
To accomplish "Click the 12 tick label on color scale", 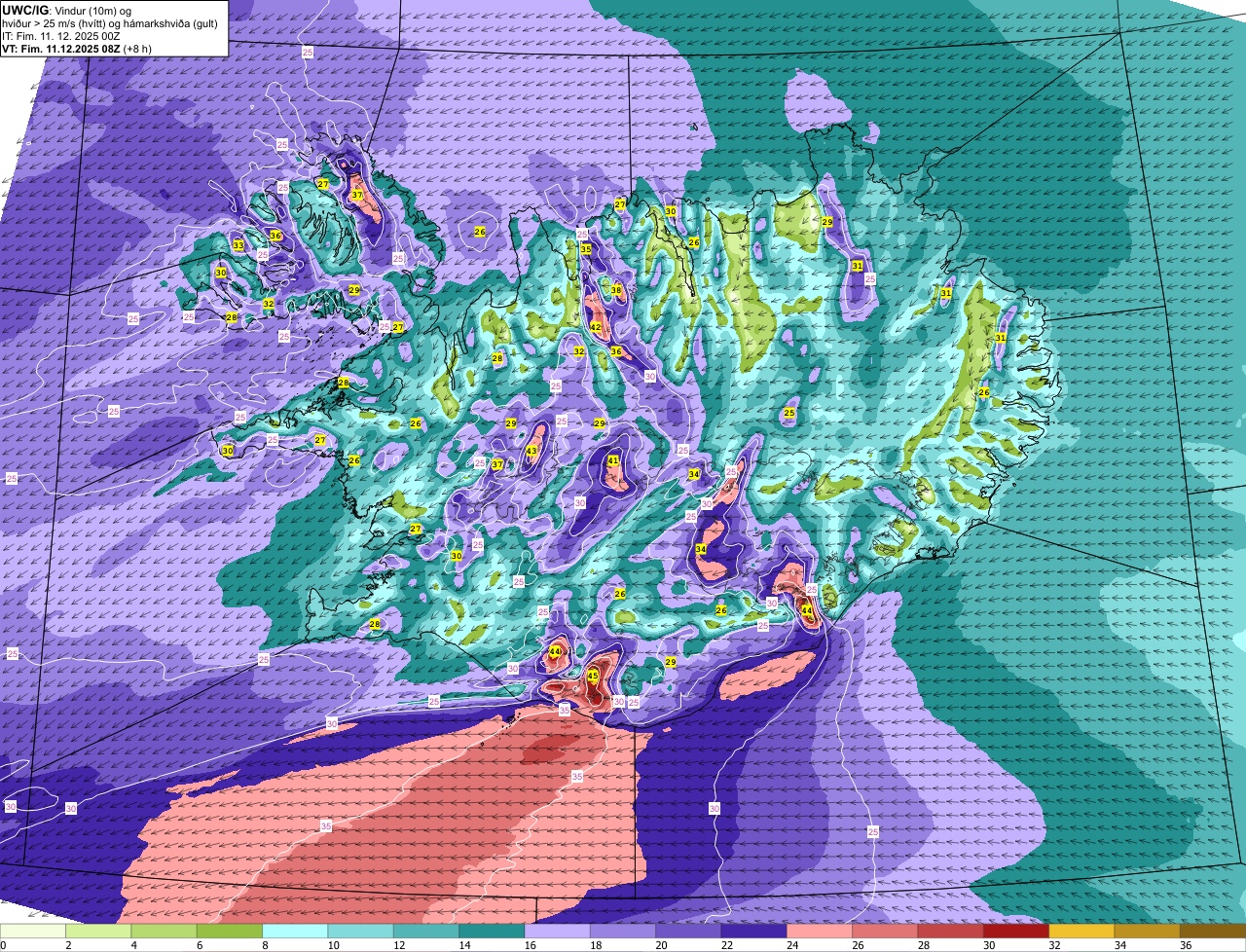I will pos(399,944).
